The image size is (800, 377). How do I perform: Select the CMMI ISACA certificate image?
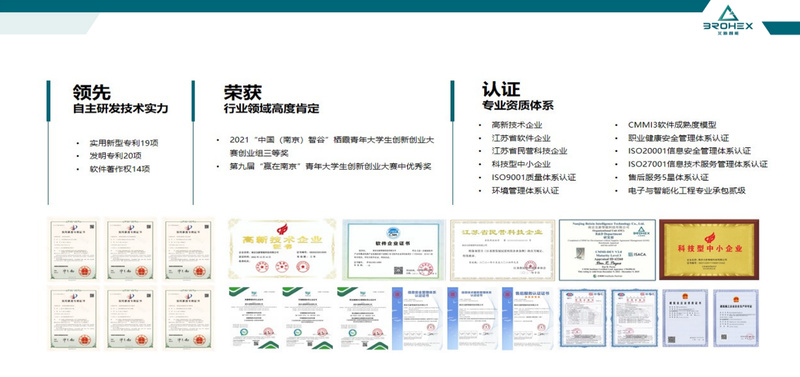(x=607, y=250)
